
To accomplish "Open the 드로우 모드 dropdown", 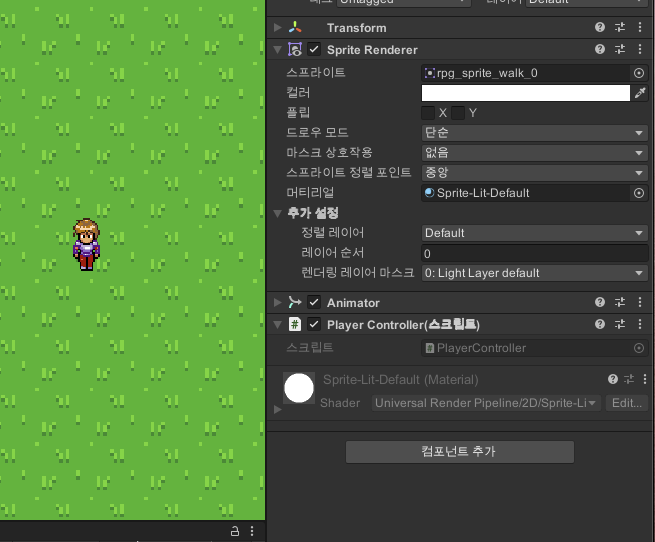I will 535,133.
